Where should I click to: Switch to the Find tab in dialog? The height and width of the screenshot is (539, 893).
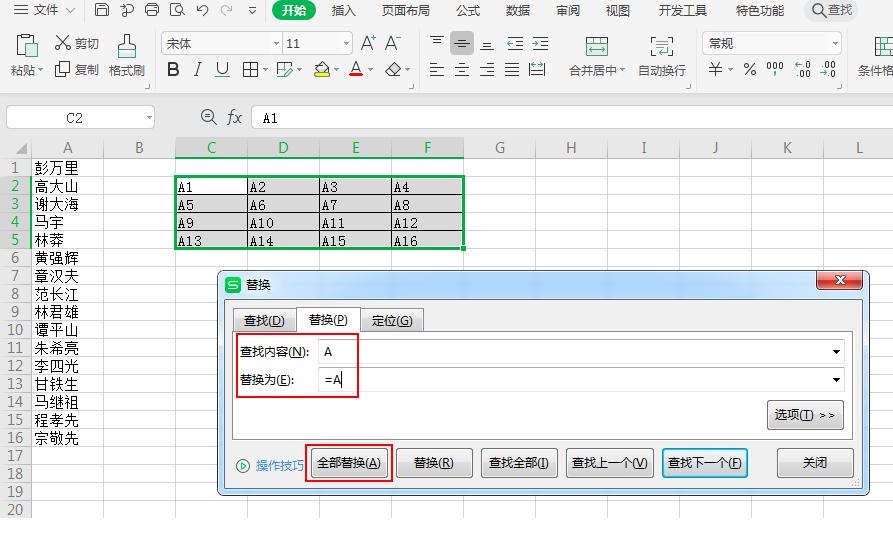point(264,321)
